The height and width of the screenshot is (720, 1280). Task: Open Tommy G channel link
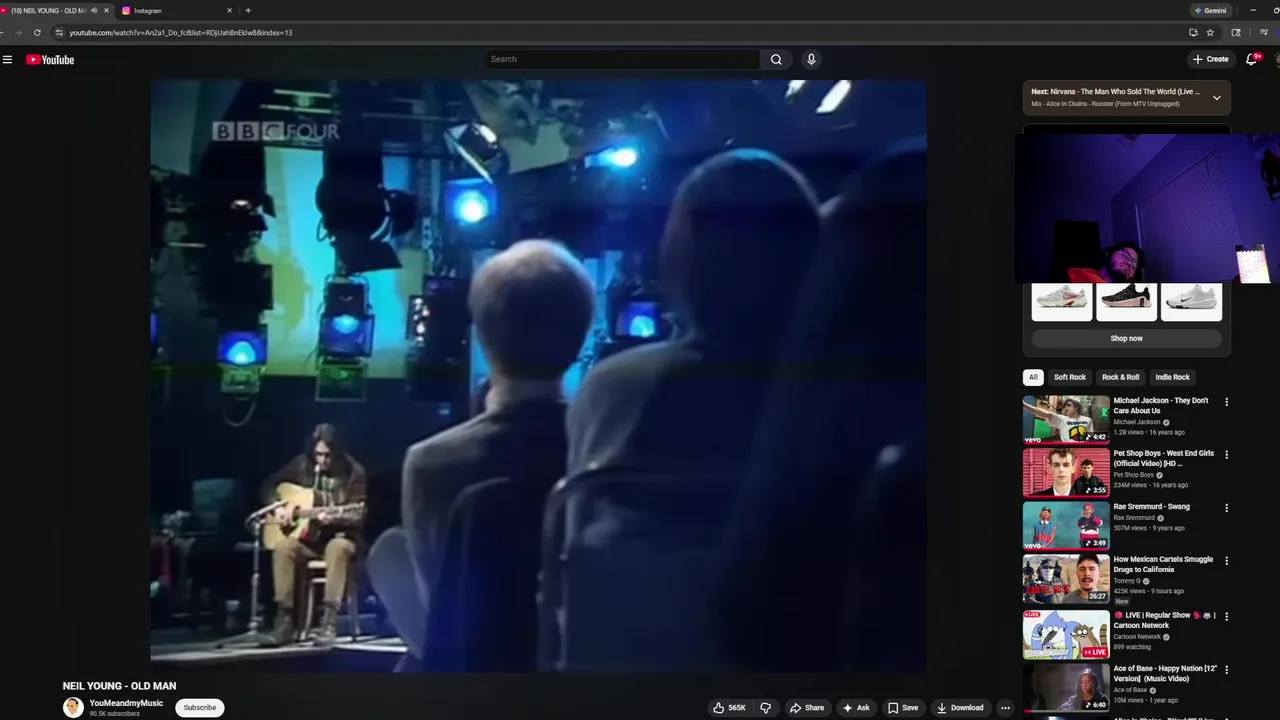coord(1128,581)
